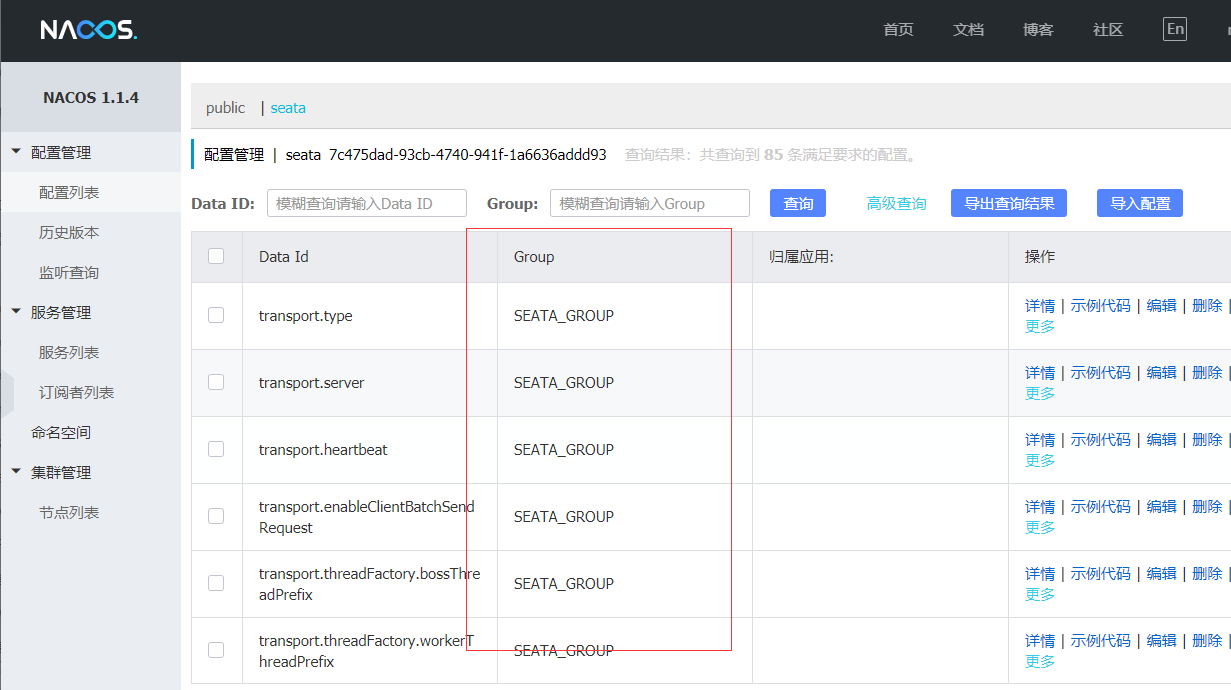Click the sidebar collapse handle
Image resolution: width=1231 pixels, height=690 pixels.
(x=7, y=392)
